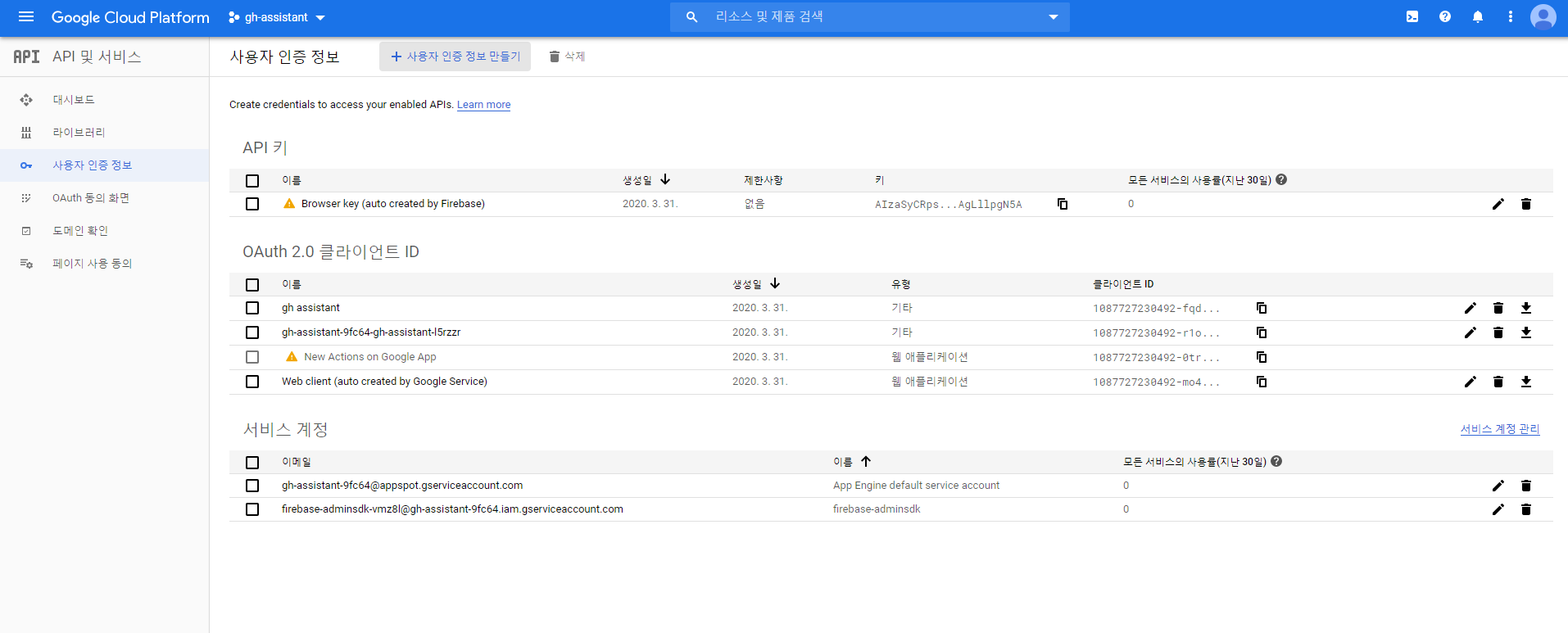1568x633 pixels.
Task: Click the 삭제 delete button in toolbar
Action: tap(567, 57)
